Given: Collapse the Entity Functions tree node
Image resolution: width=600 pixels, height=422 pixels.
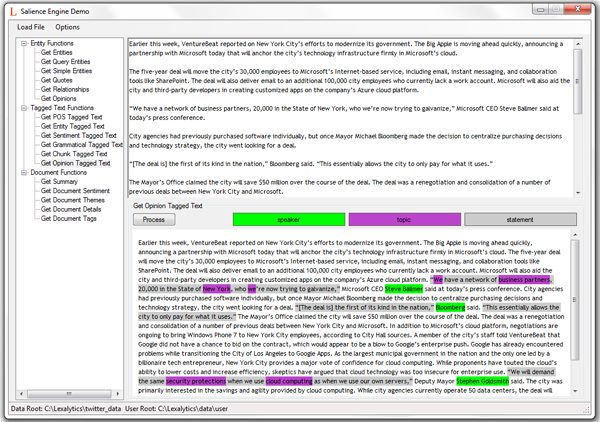Looking at the screenshot, I should pyautogui.click(x=24, y=44).
